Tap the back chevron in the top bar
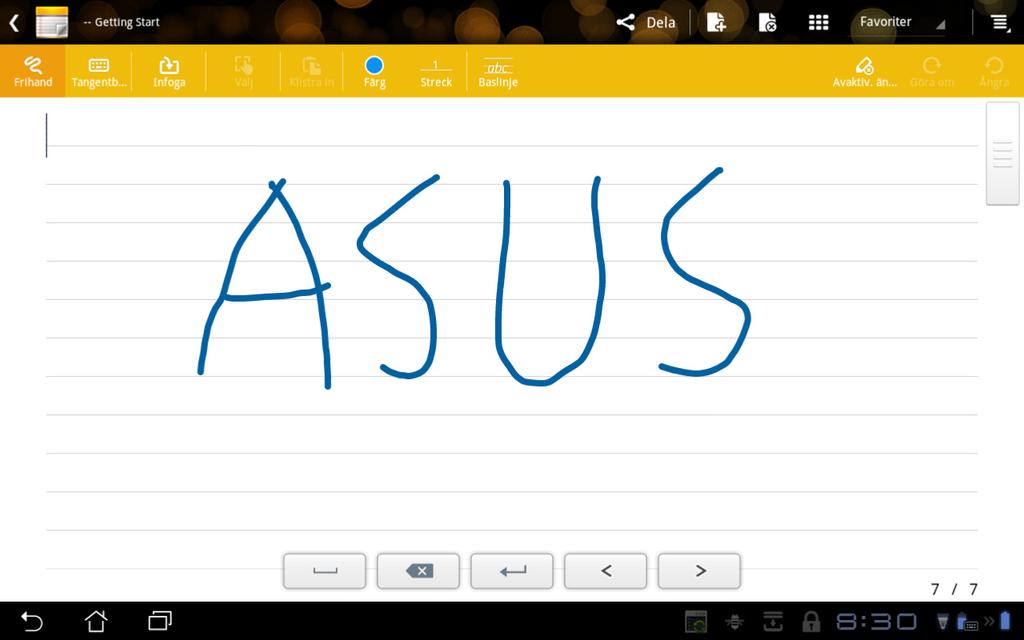Screen dimensions: 1024x640 (14, 23)
